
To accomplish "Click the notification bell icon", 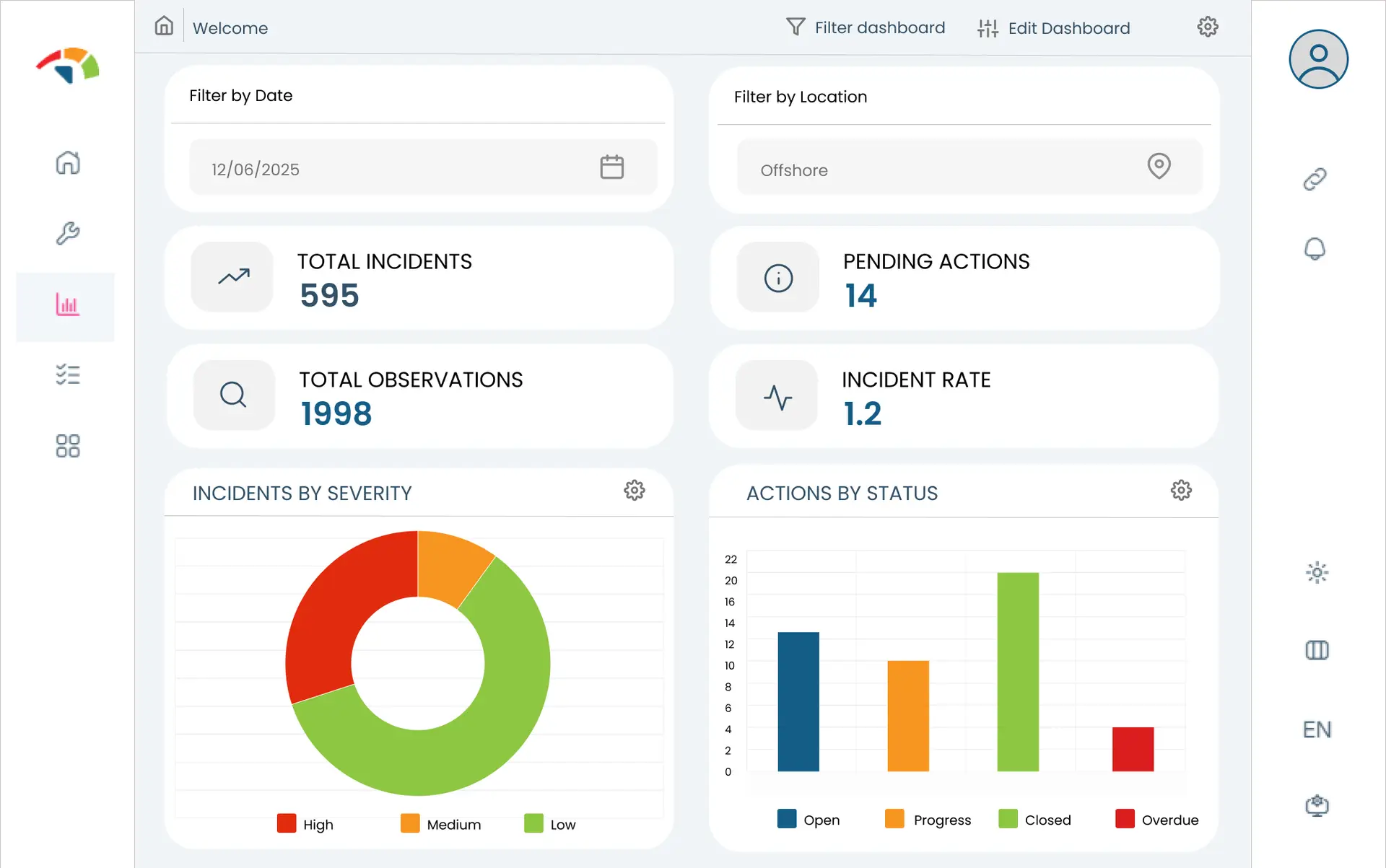I will (x=1315, y=249).
